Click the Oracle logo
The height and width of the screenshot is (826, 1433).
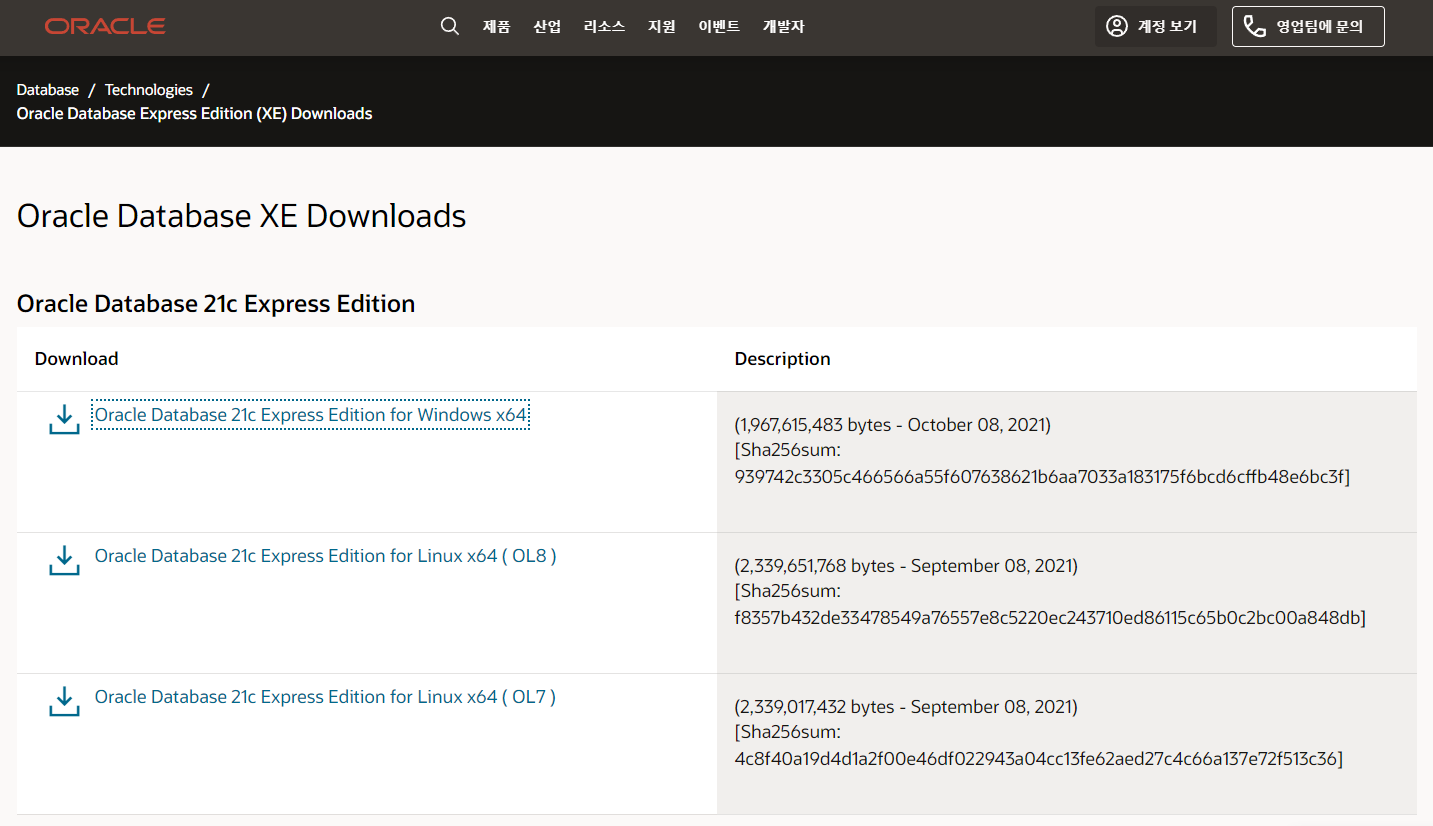pyautogui.click(x=105, y=26)
